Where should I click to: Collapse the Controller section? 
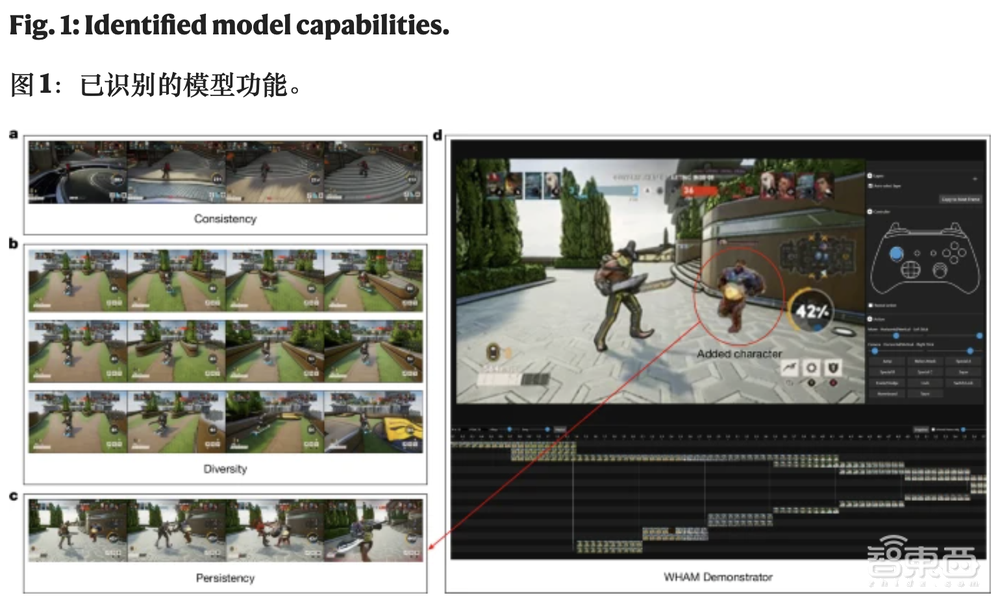click(x=869, y=212)
